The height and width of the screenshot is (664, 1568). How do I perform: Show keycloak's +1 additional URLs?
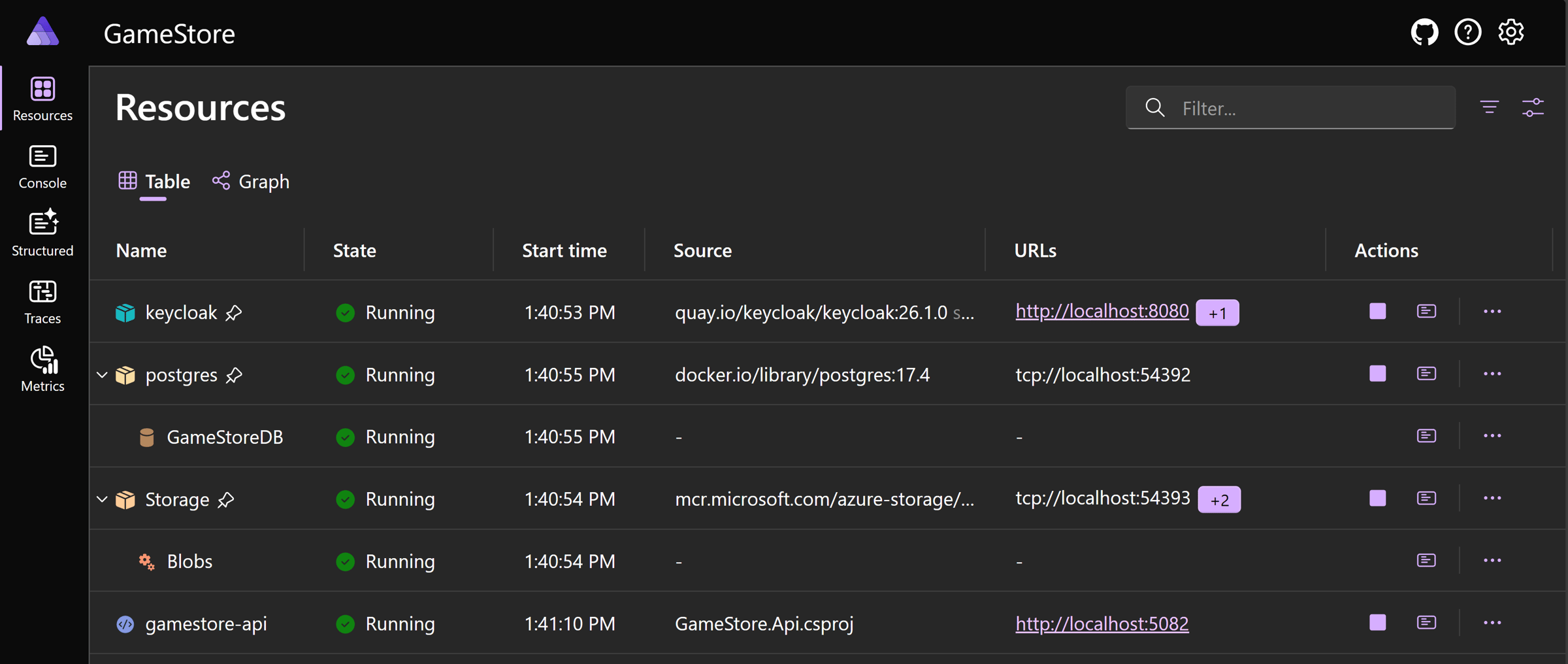tap(1217, 312)
